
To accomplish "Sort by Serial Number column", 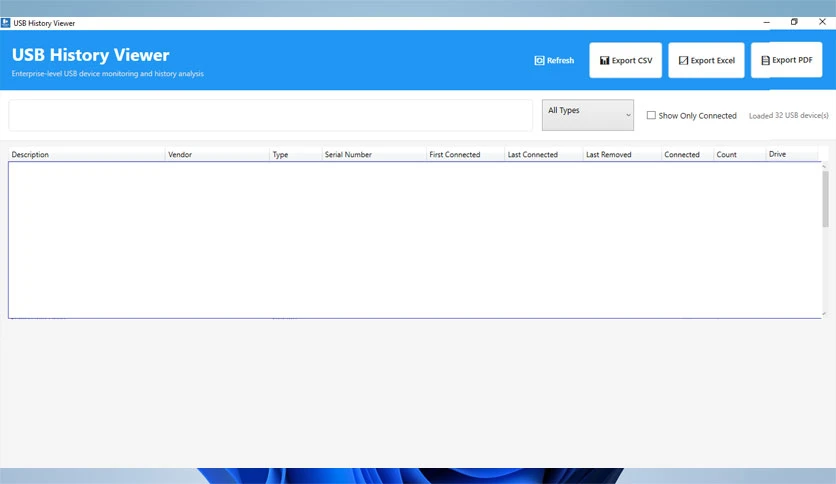I will coord(374,155).
